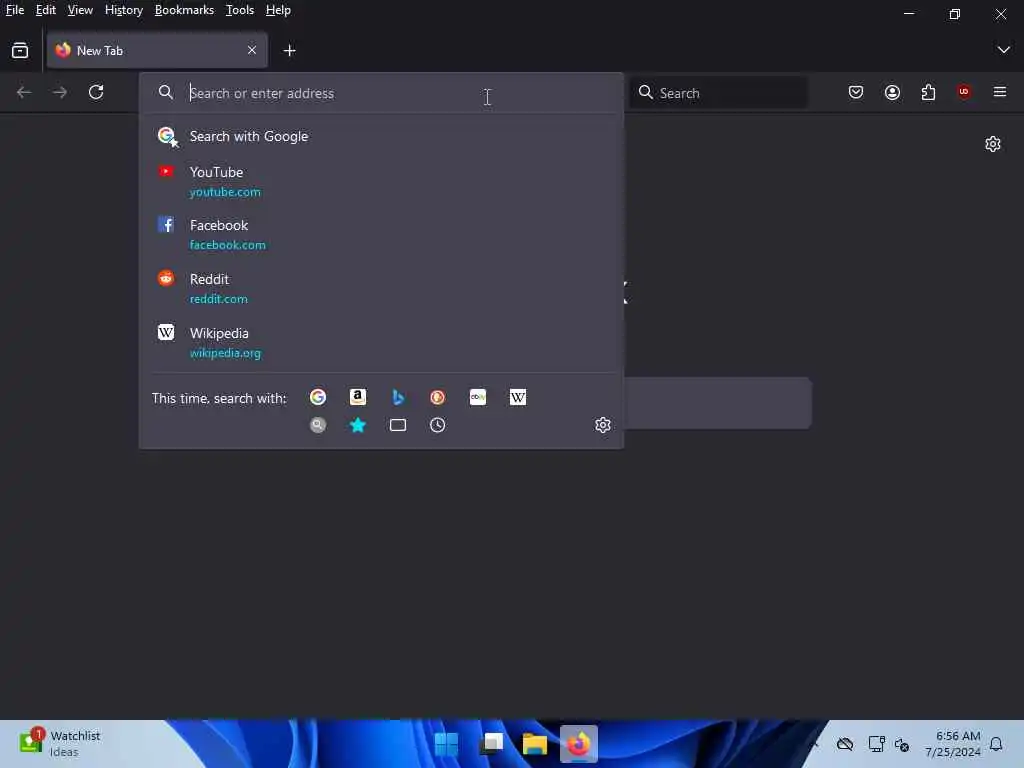Click the address bar input field
The height and width of the screenshot is (768, 1024).
(381, 93)
